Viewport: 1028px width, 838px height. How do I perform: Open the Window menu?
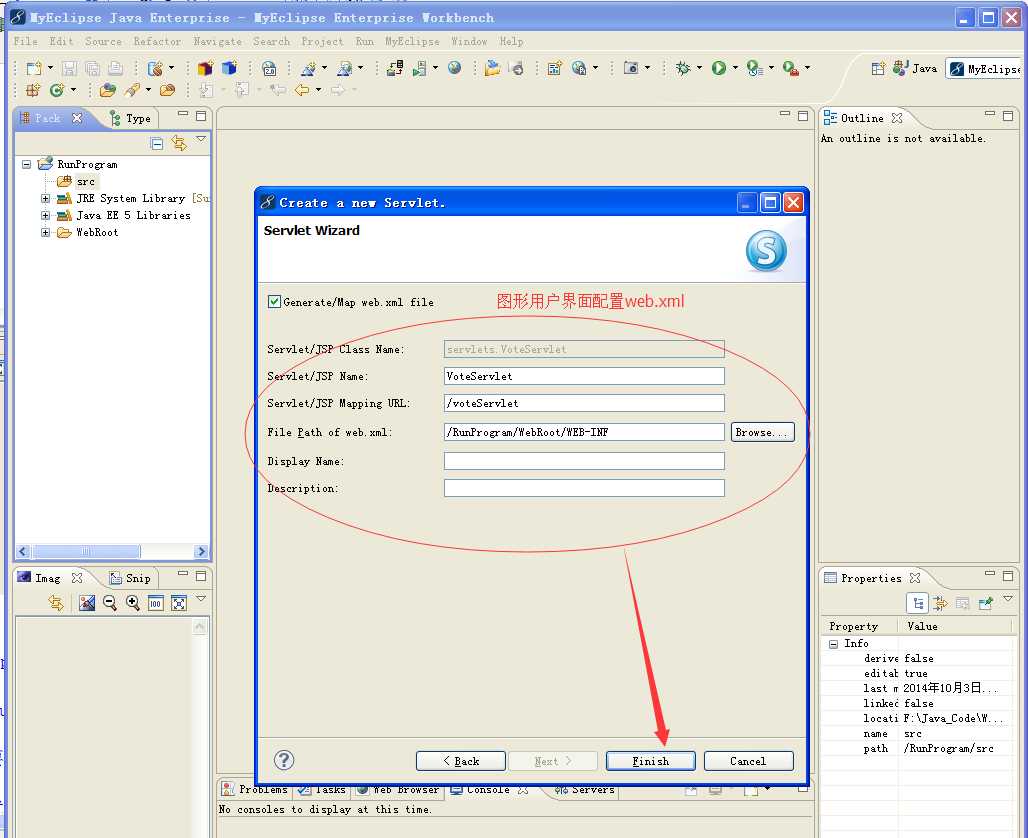469,41
